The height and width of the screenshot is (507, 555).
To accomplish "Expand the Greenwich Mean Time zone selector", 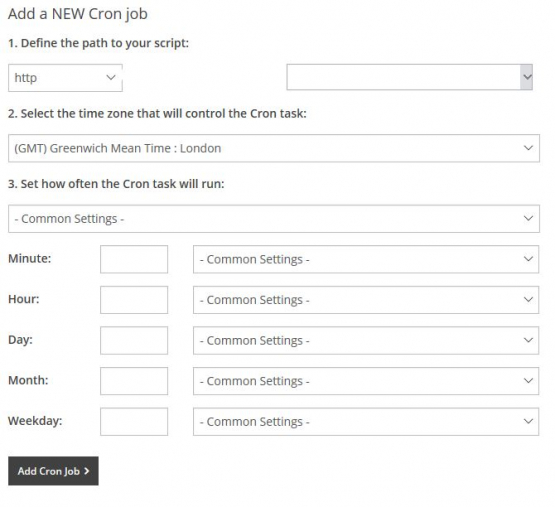I will (x=274, y=148).
